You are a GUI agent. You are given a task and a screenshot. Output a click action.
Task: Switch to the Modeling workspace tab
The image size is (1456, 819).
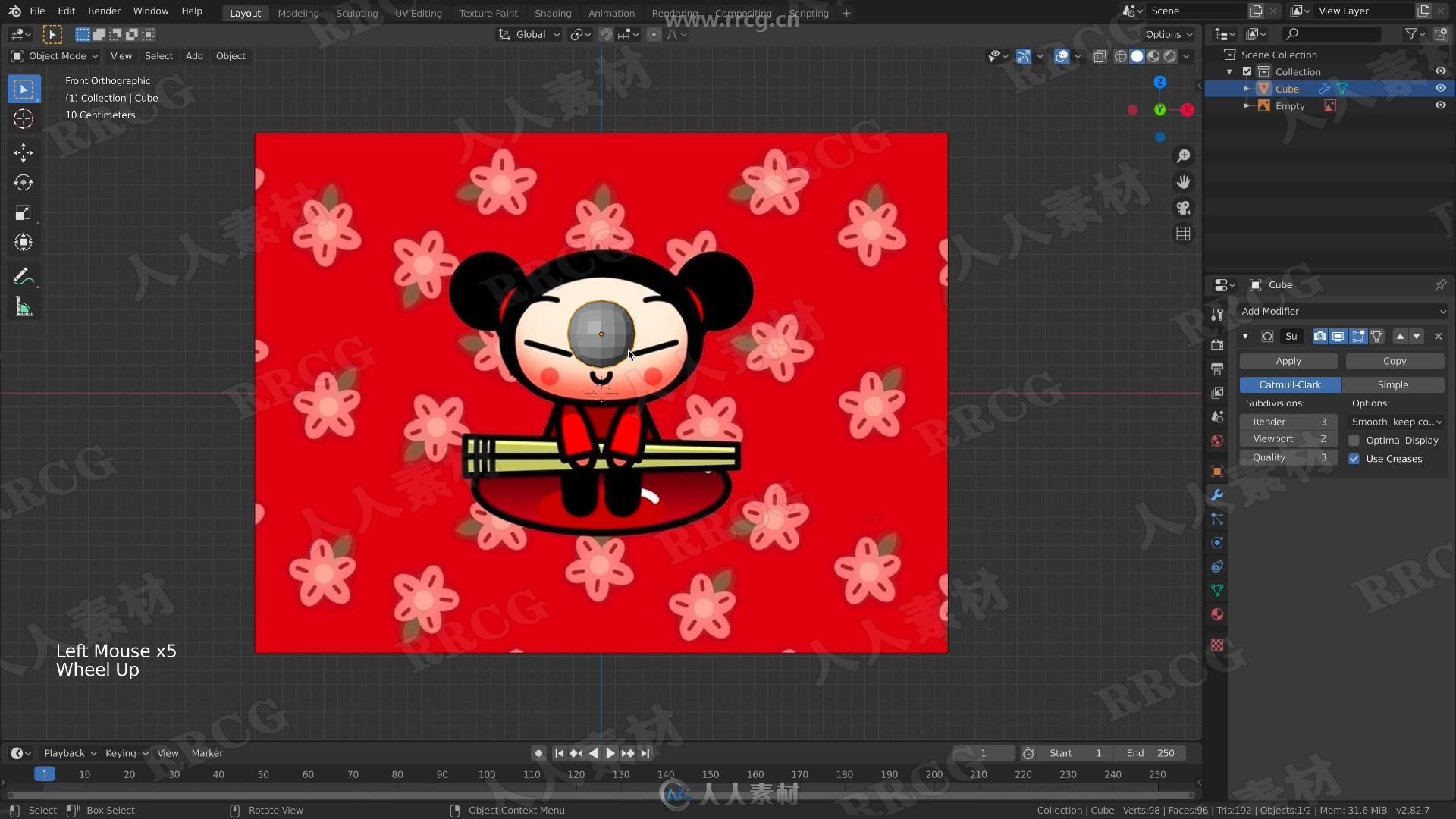click(298, 13)
